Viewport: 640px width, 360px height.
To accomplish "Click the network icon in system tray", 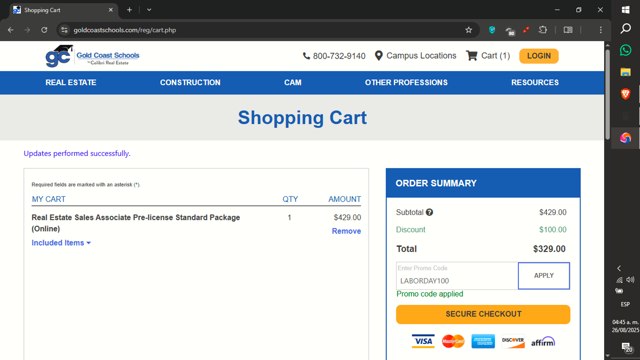I will (620, 280).
